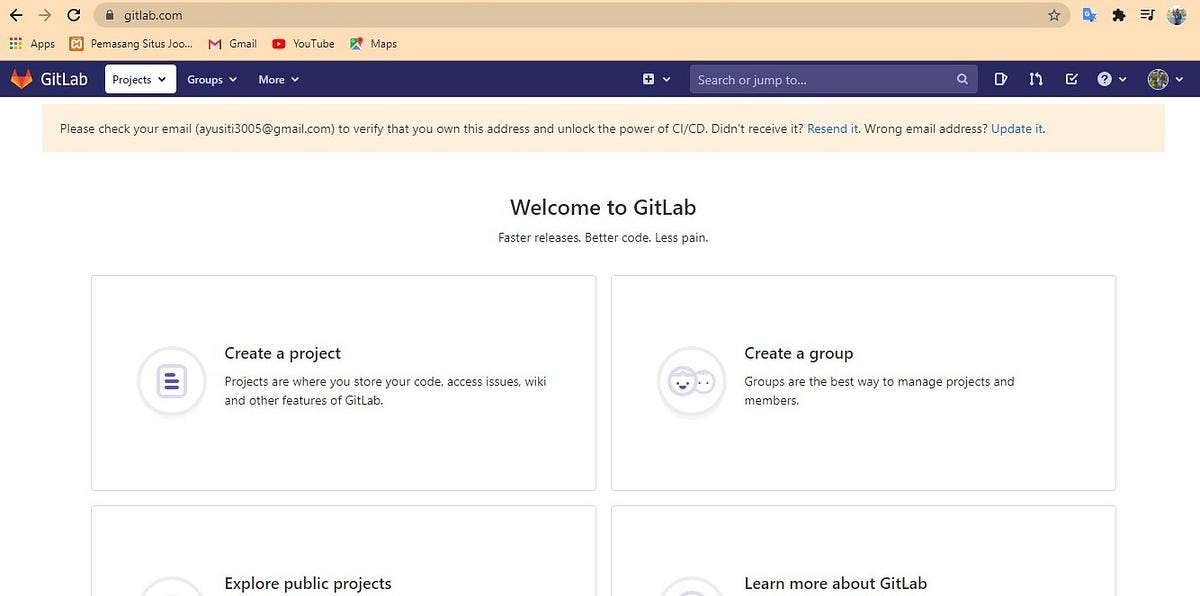Click the search magnifier in navbar

(x=961, y=79)
